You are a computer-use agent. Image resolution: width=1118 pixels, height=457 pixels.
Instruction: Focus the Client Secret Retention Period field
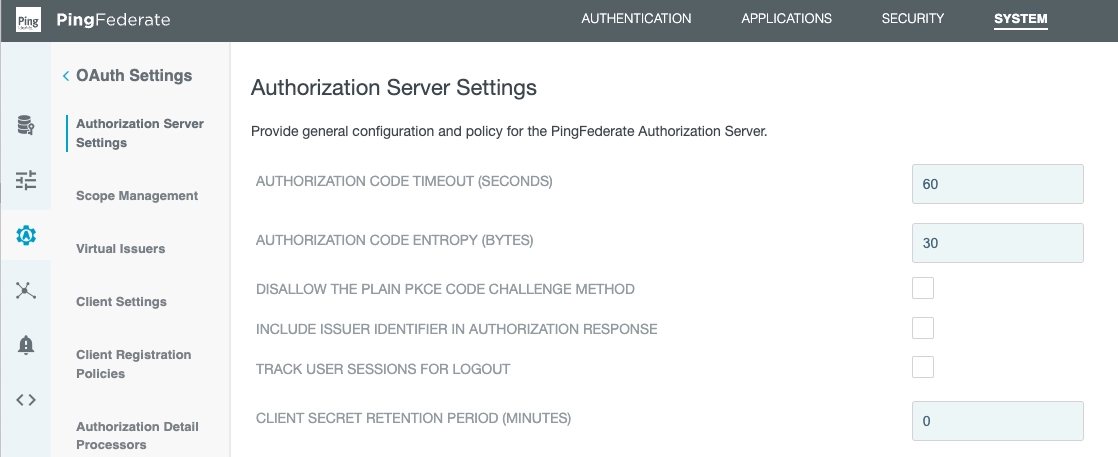point(997,421)
